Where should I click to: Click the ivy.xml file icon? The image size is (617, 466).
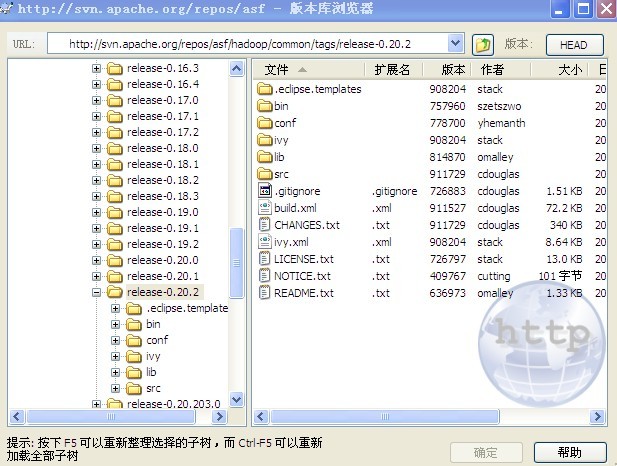264,242
